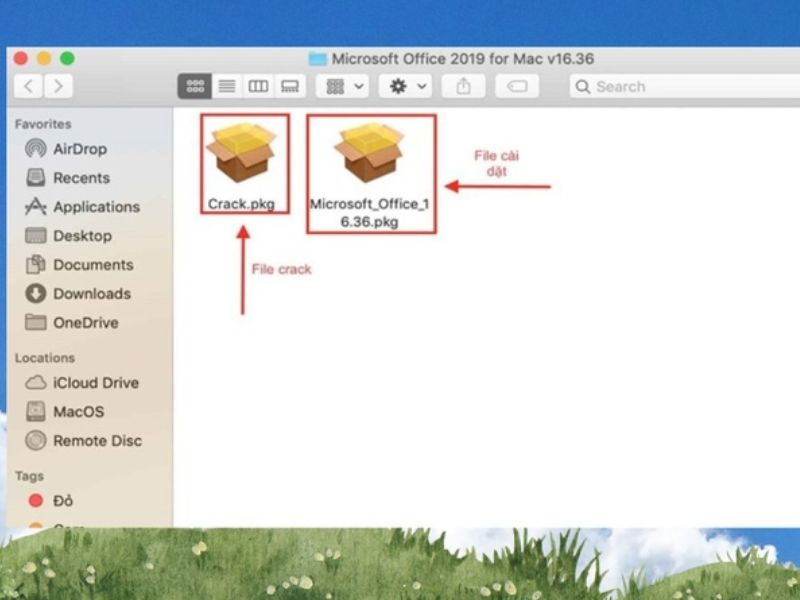Go back with the left chevron button
The height and width of the screenshot is (600, 800).
tap(29, 86)
